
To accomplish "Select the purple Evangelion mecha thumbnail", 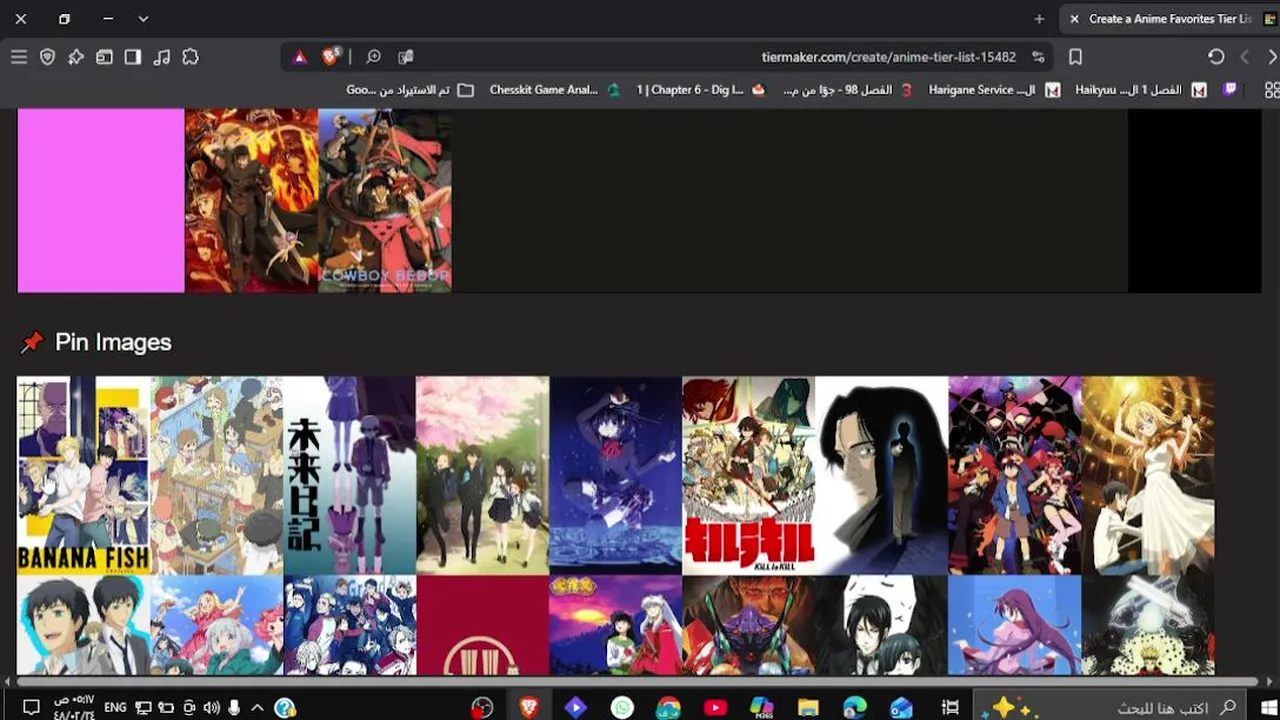I will 748,625.
